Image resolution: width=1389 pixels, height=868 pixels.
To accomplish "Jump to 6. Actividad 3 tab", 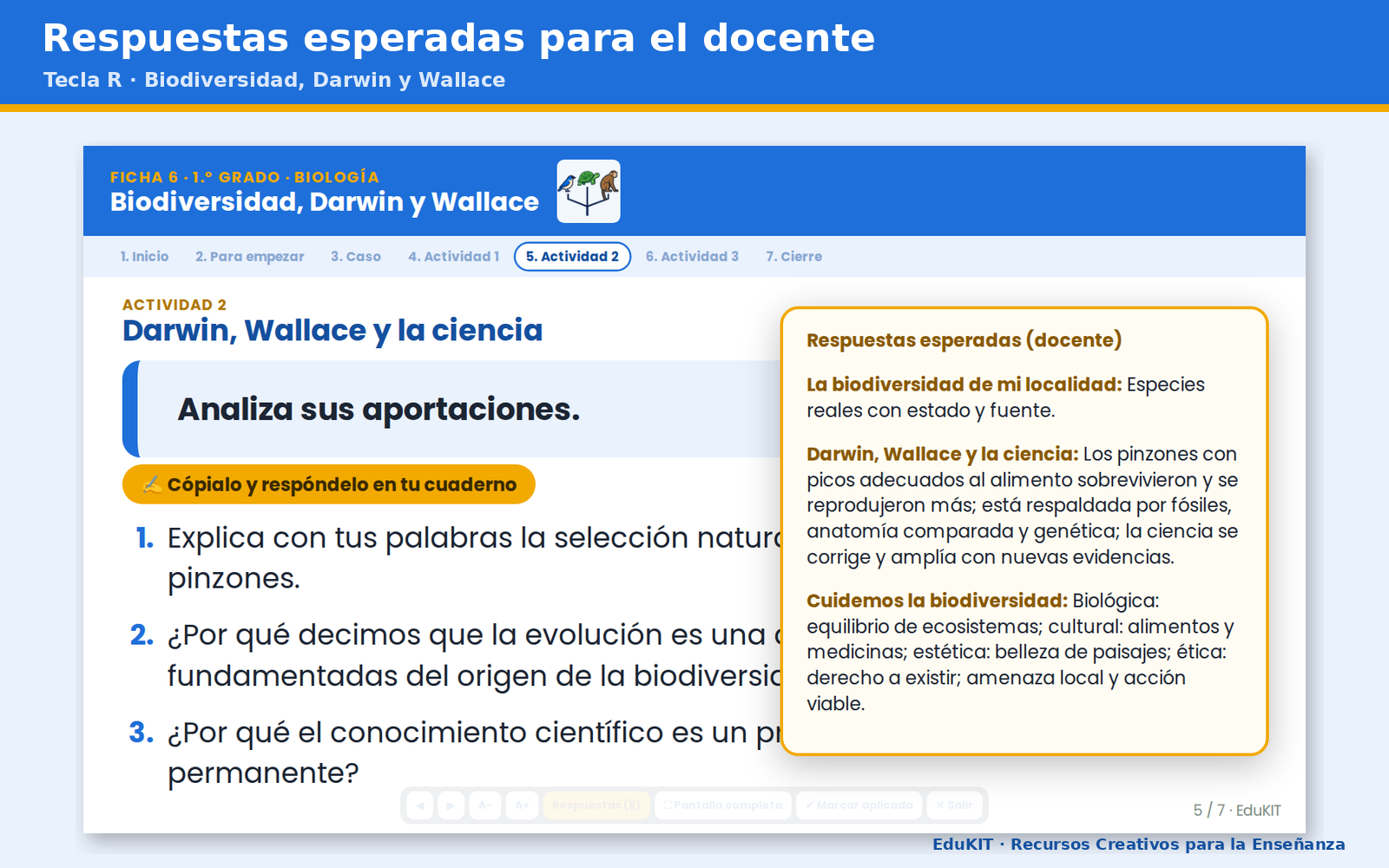I will pyautogui.click(x=692, y=257).
